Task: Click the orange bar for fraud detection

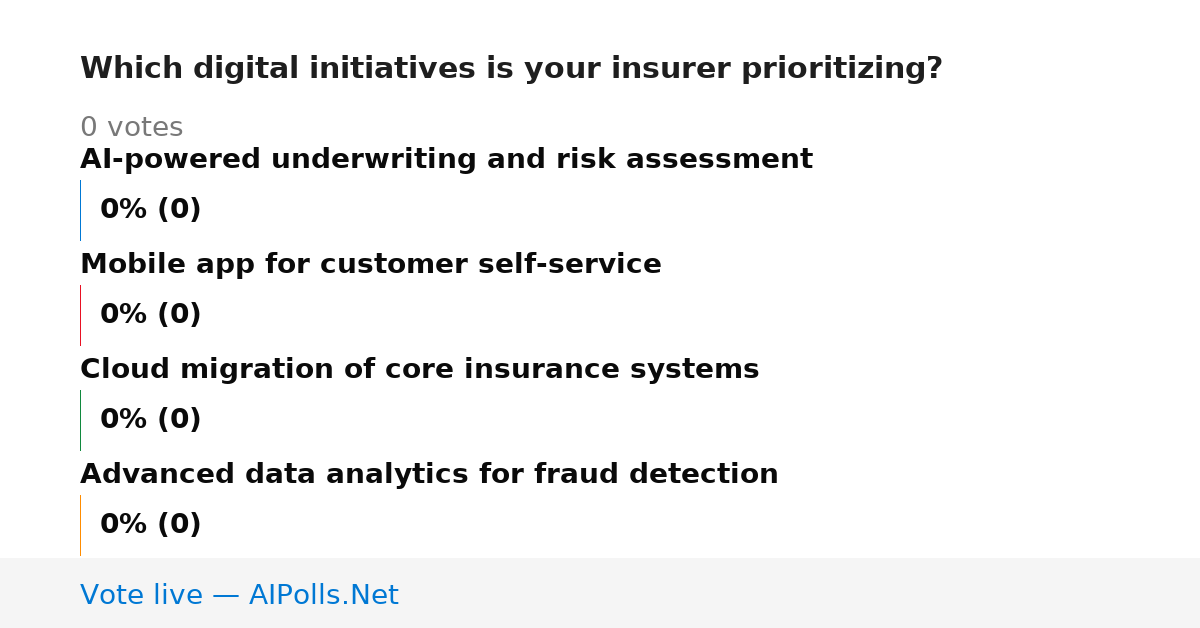Action: (x=80, y=525)
